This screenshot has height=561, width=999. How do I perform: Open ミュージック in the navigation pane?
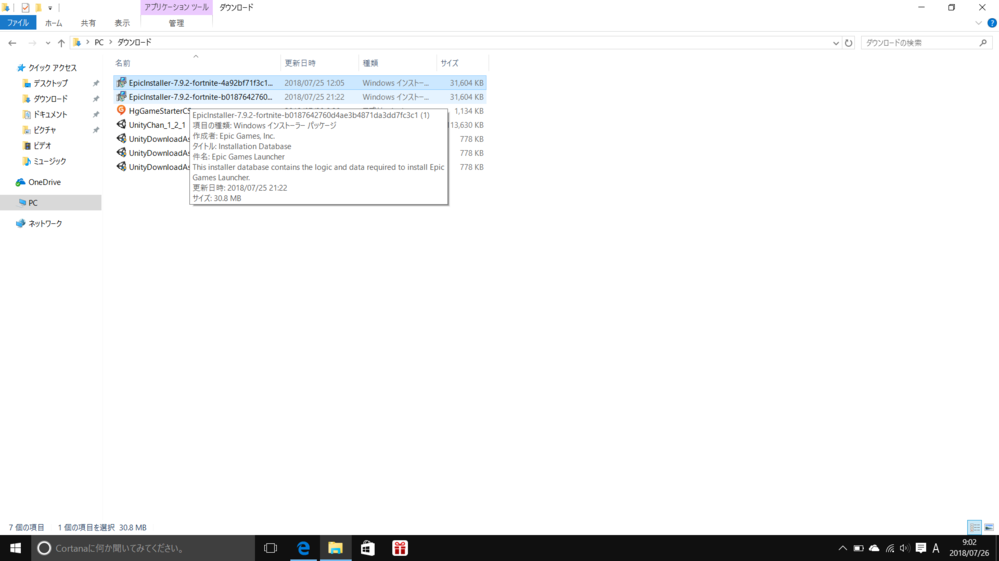(x=49, y=161)
